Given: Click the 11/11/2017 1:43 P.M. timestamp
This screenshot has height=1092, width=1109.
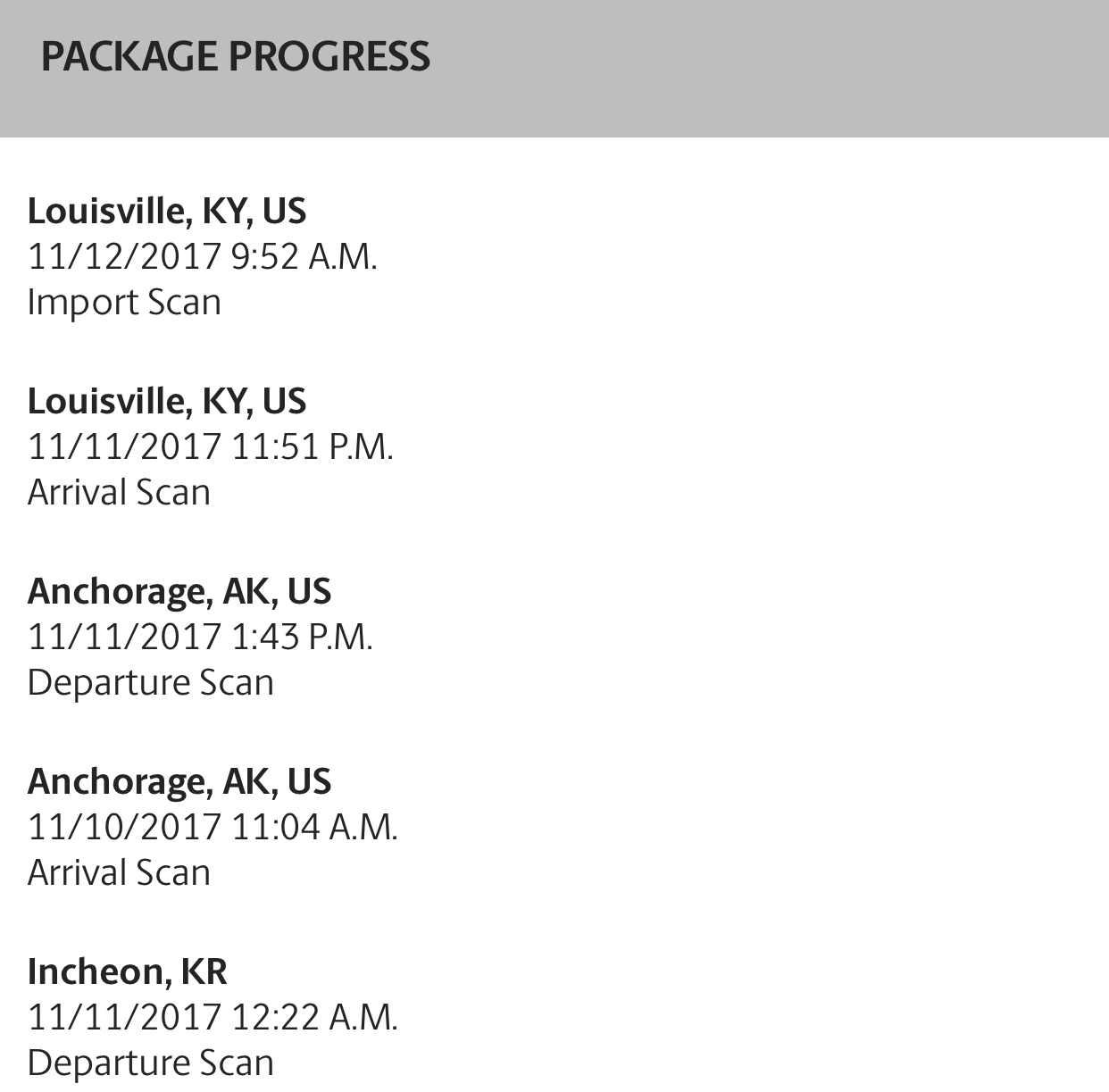Looking at the screenshot, I should [200, 637].
